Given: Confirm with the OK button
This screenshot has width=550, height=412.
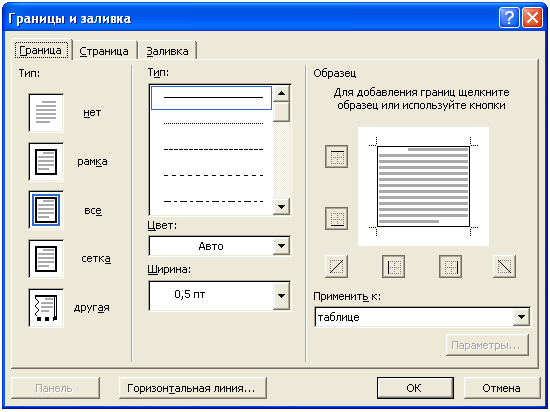Looking at the screenshot, I should (x=415, y=388).
